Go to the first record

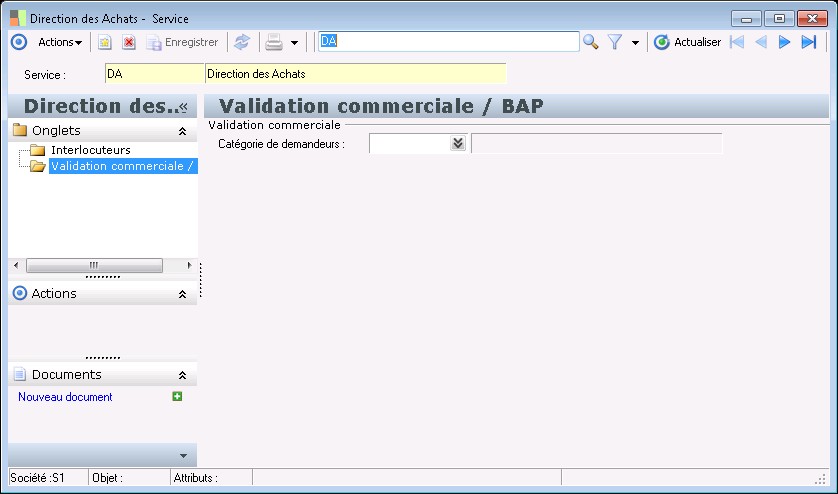(737, 42)
